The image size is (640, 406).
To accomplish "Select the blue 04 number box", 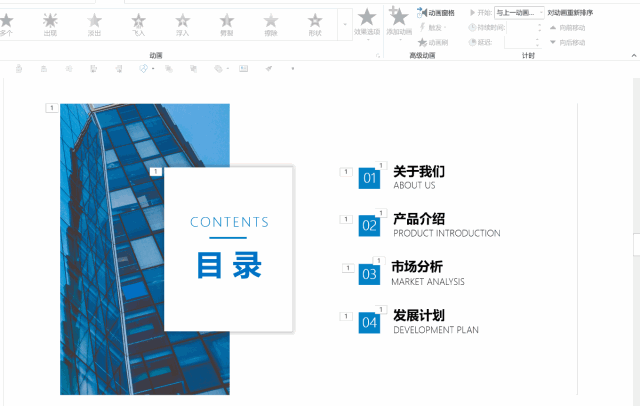I will 369,323.
